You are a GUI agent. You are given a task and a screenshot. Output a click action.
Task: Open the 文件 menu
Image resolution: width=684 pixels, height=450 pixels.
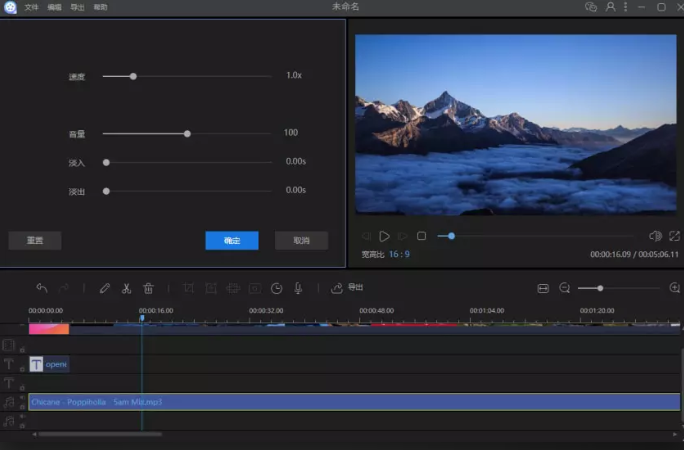[32, 7]
